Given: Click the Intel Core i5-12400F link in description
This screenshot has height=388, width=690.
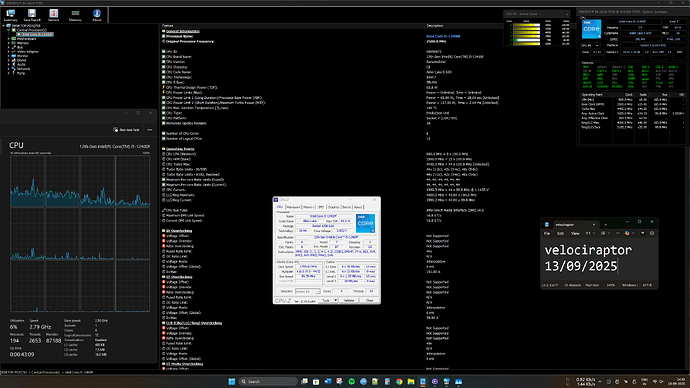Looking at the screenshot, I should [x=443, y=37].
